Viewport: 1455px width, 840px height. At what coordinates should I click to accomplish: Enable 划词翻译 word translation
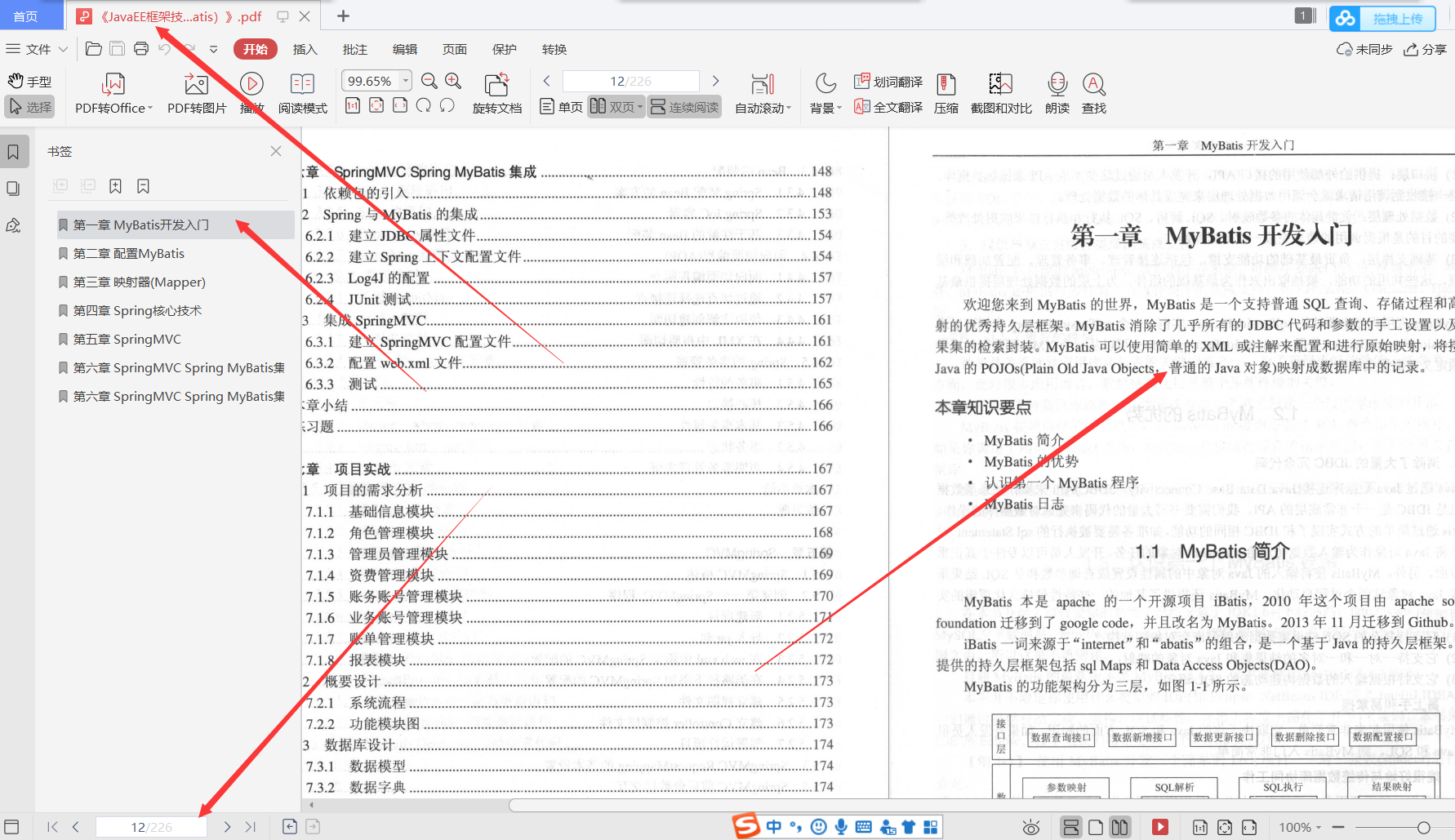888,82
